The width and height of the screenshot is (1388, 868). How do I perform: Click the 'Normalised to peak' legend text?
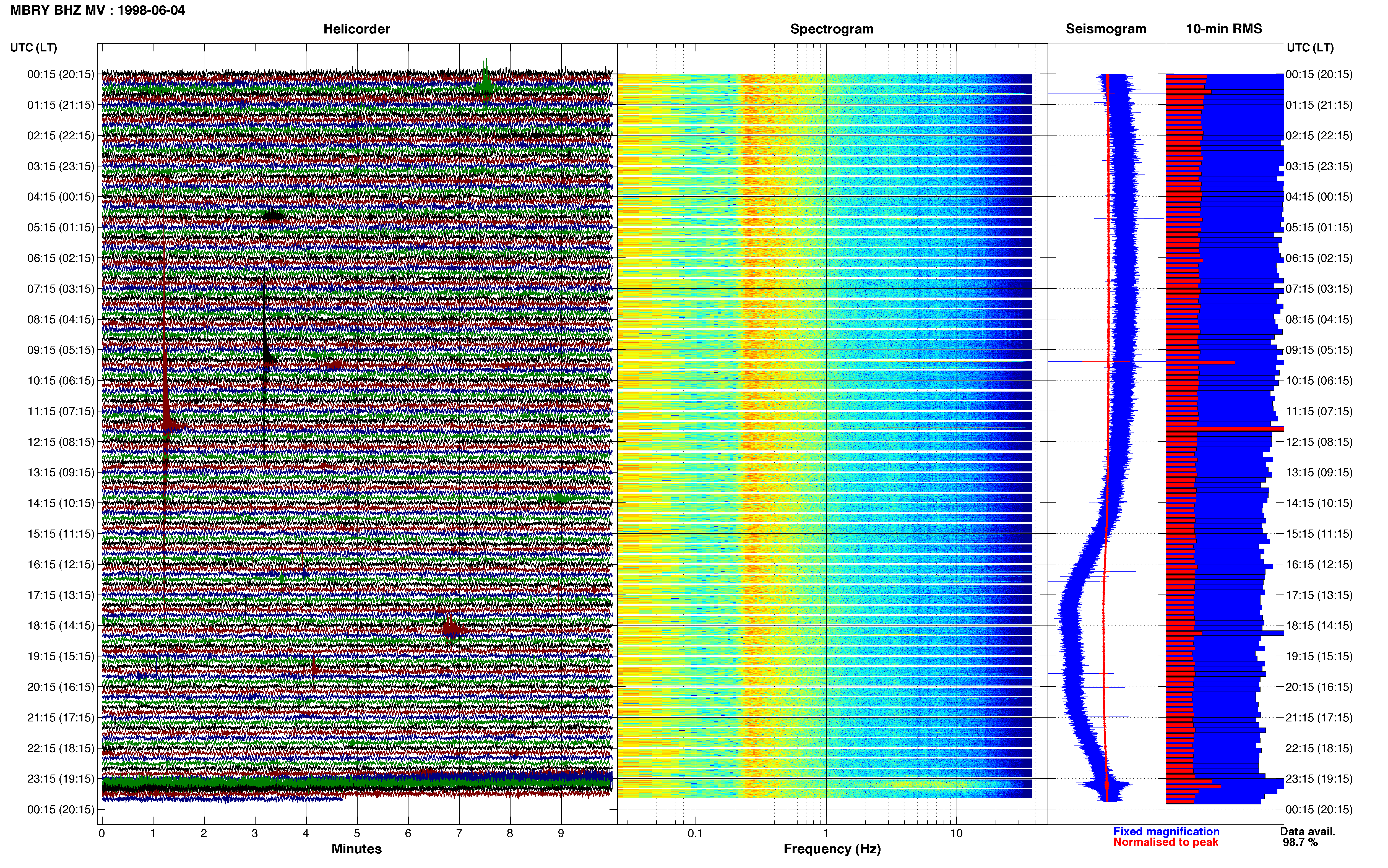[x=1165, y=842]
